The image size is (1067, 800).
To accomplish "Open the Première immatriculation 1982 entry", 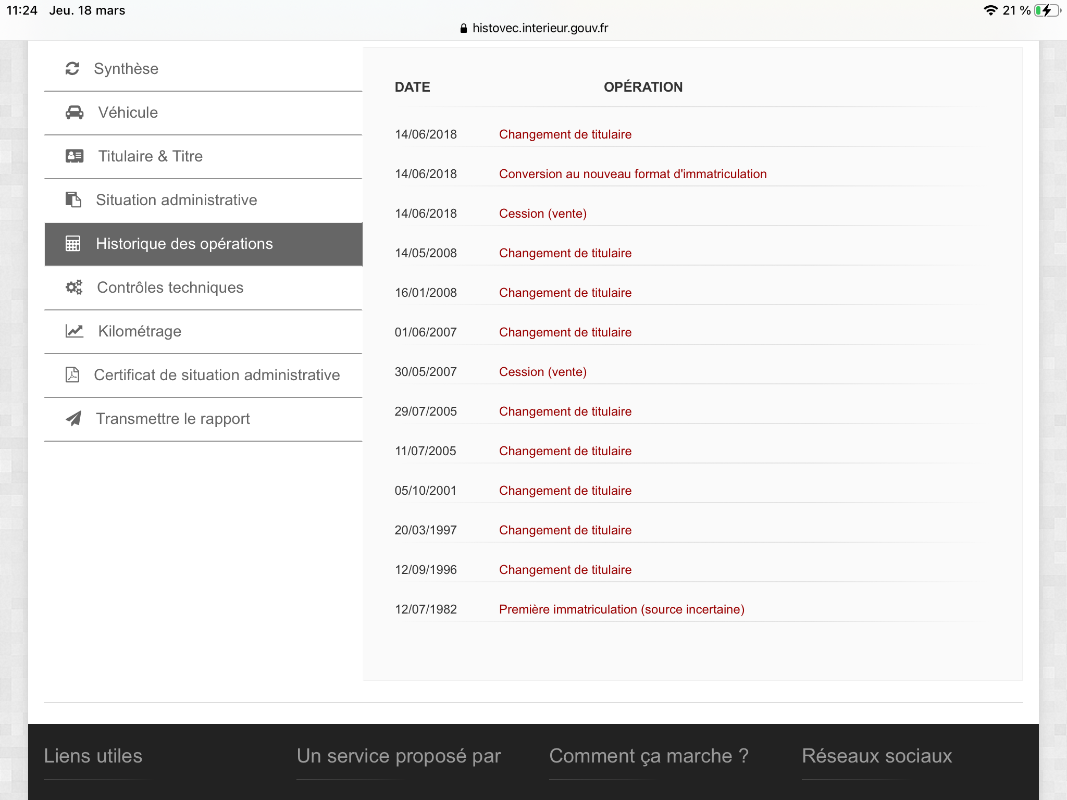I will tap(621, 609).
